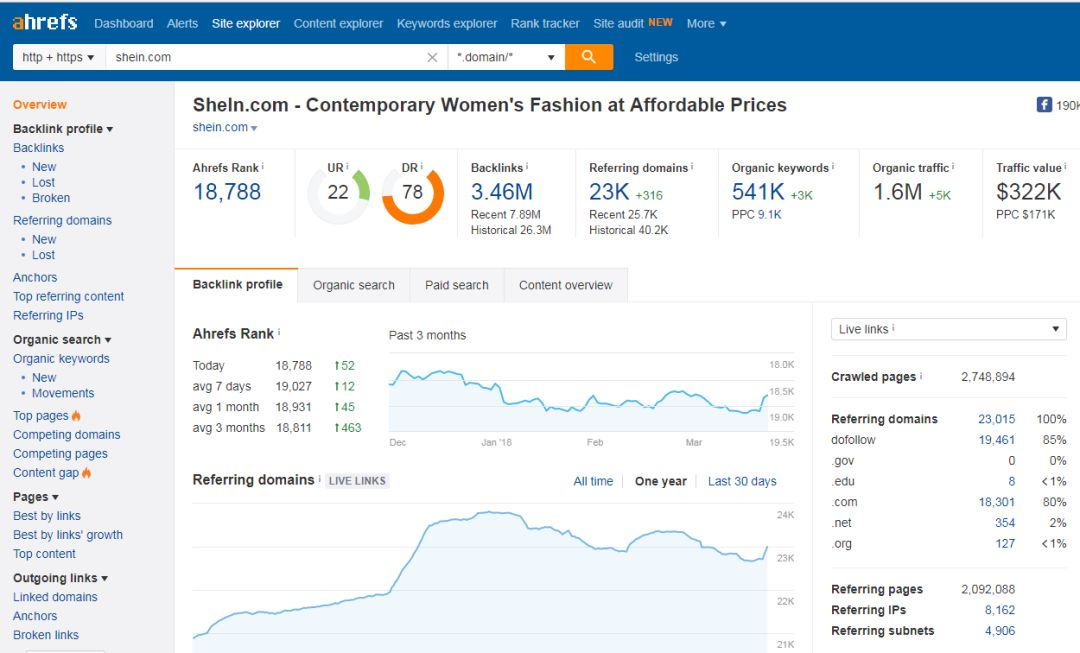Click the Backlinks info icon
The width and height of the screenshot is (1080, 653).
click(527, 167)
